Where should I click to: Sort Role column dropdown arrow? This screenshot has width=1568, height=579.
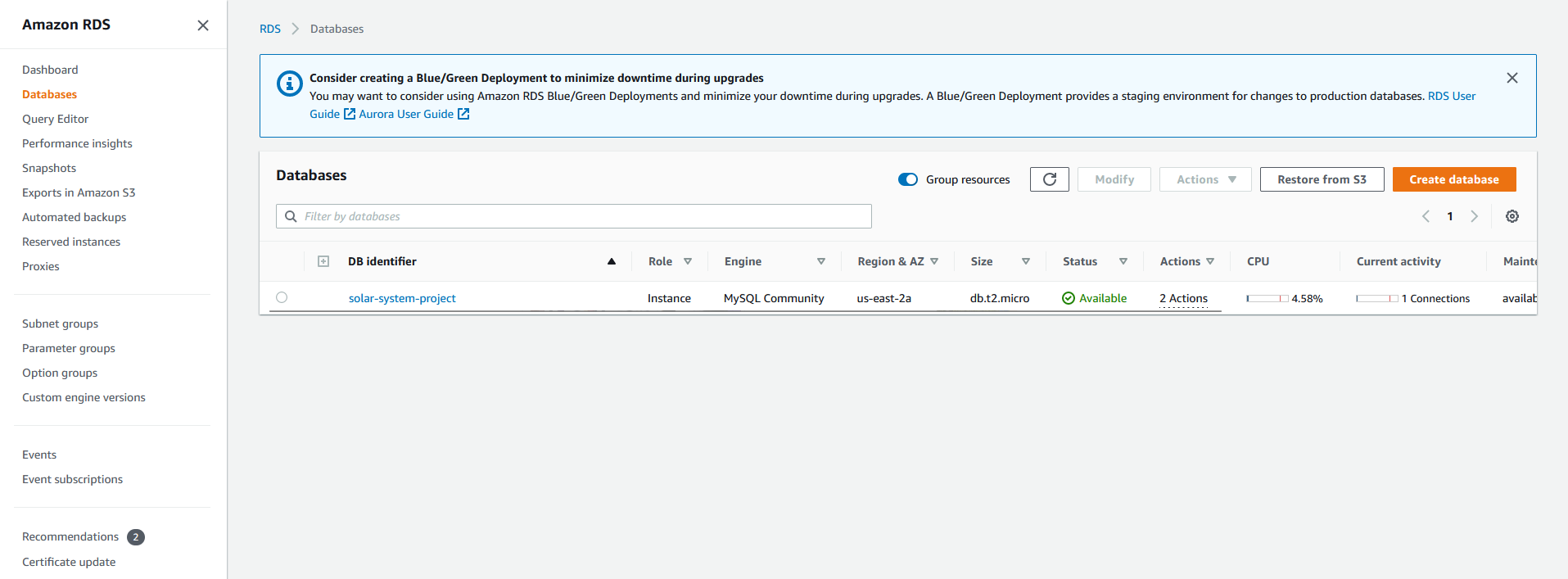pyautogui.click(x=688, y=261)
